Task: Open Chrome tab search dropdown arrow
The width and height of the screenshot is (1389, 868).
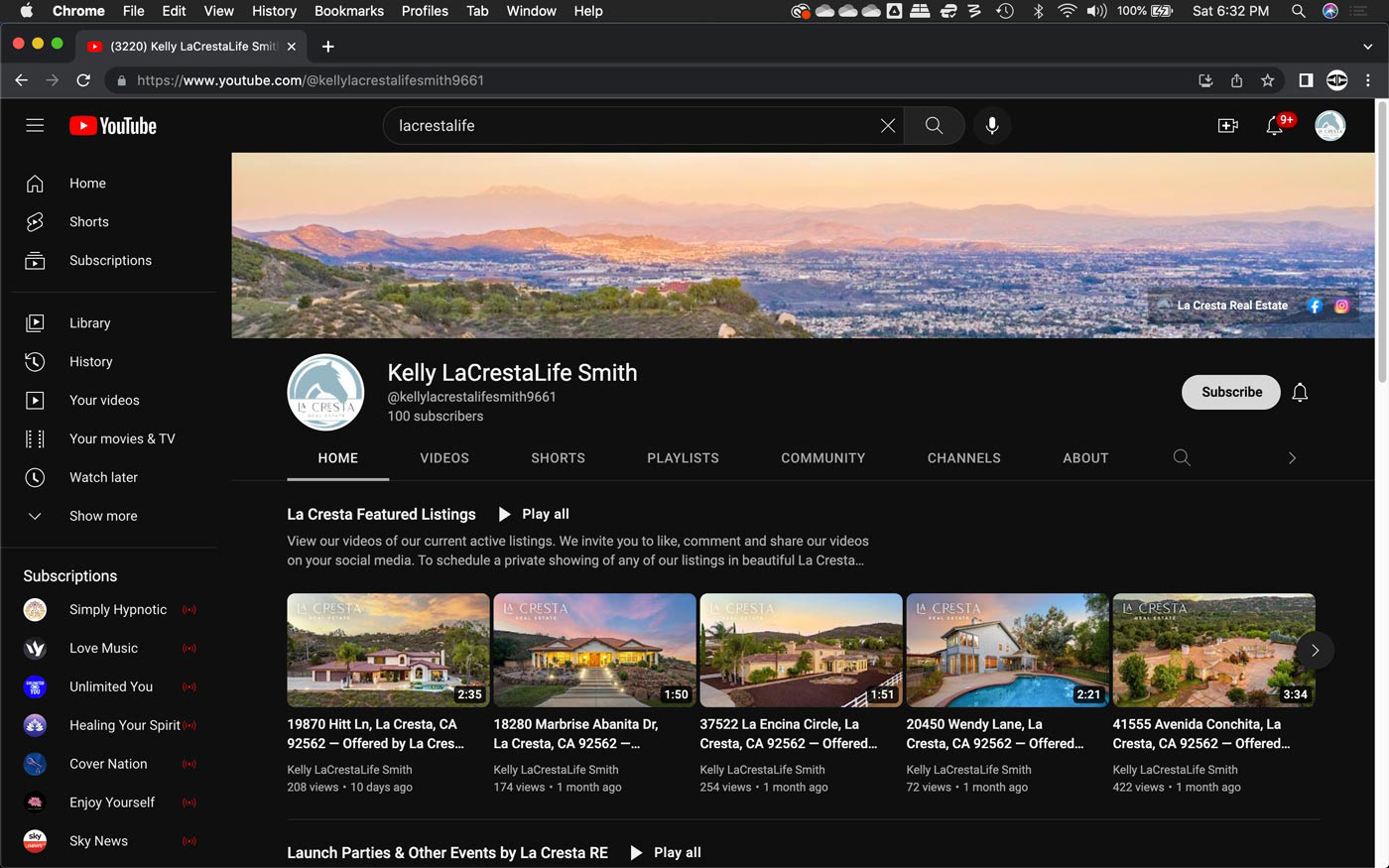Action: [1368, 47]
